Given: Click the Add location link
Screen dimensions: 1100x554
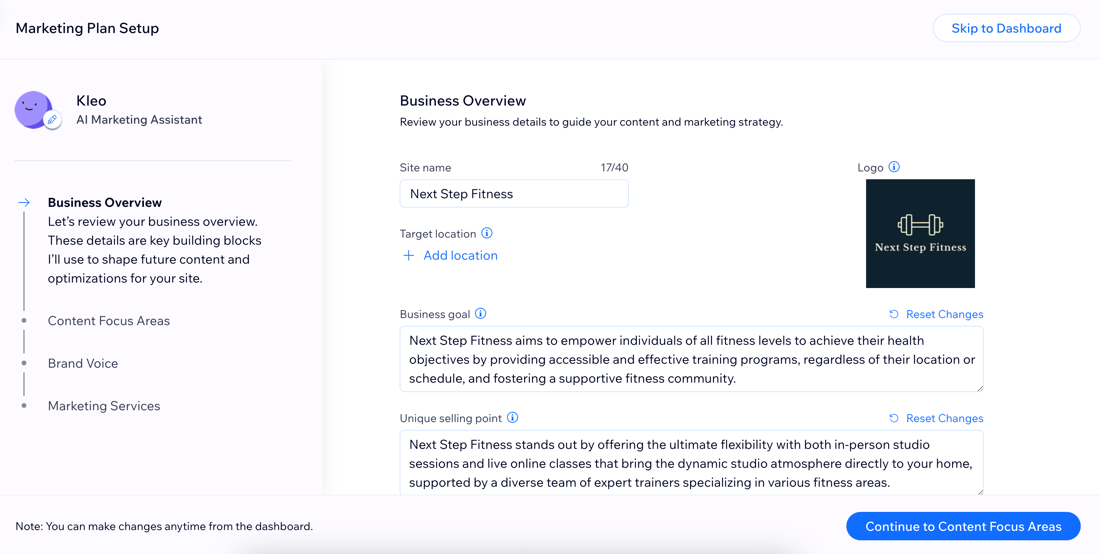Looking at the screenshot, I should [460, 256].
